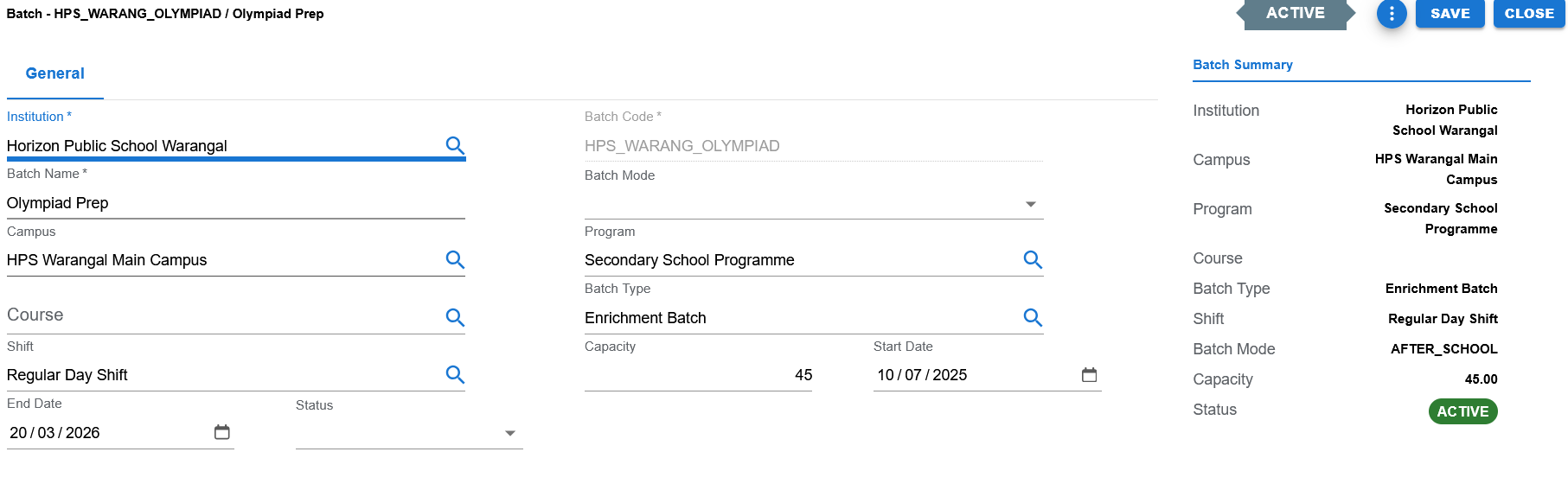Open the End Date calendar picker
Screen dimensions: 1568x490
coord(222,432)
